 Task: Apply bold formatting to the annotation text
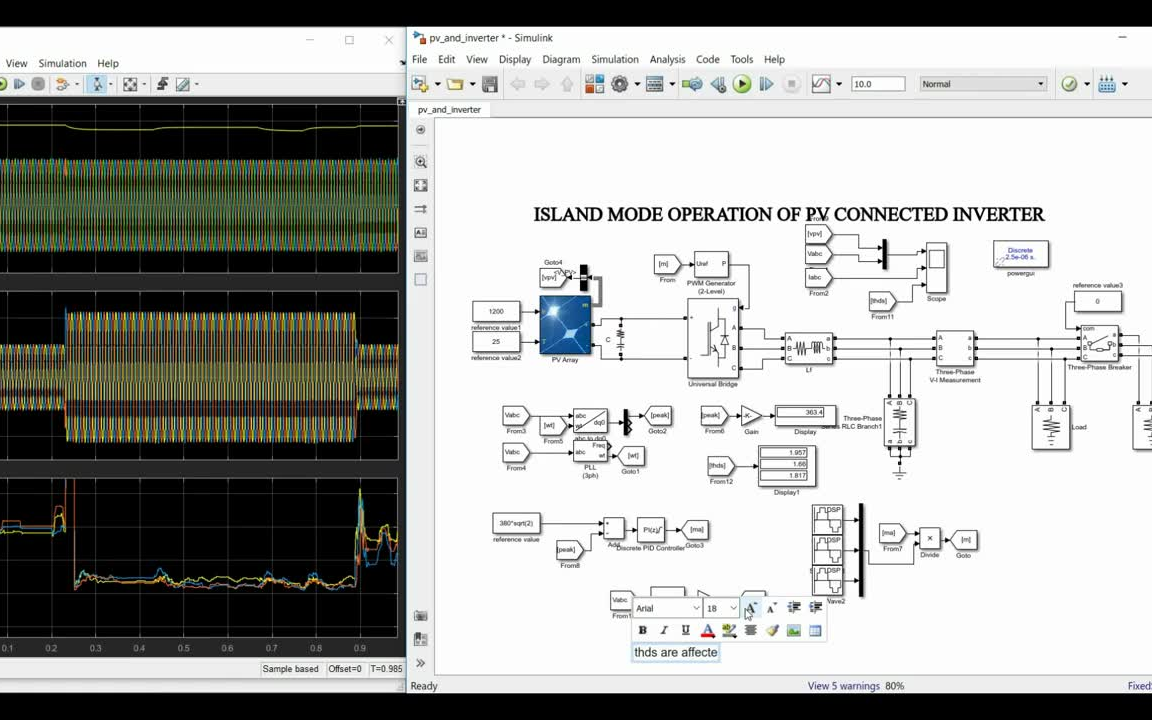click(x=643, y=630)
